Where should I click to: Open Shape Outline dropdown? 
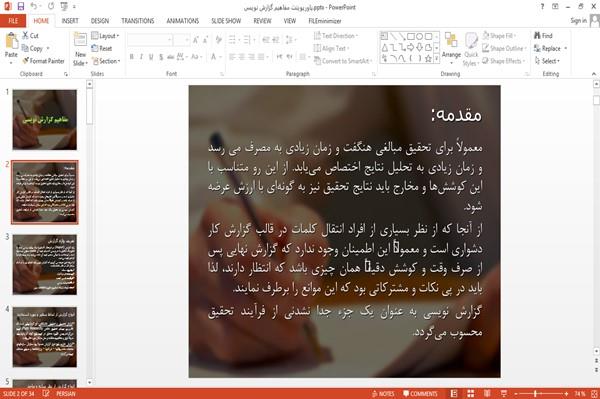coord(504,48)
